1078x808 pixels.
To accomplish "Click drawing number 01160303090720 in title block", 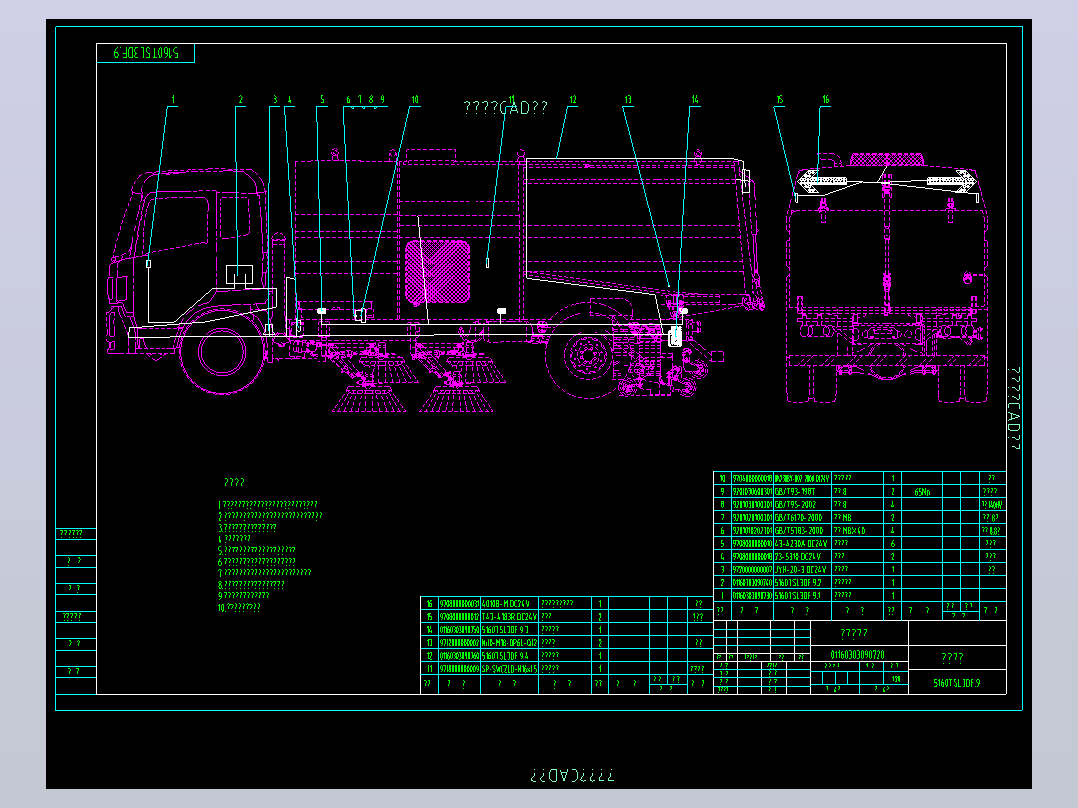I will (x=857, y=655).
